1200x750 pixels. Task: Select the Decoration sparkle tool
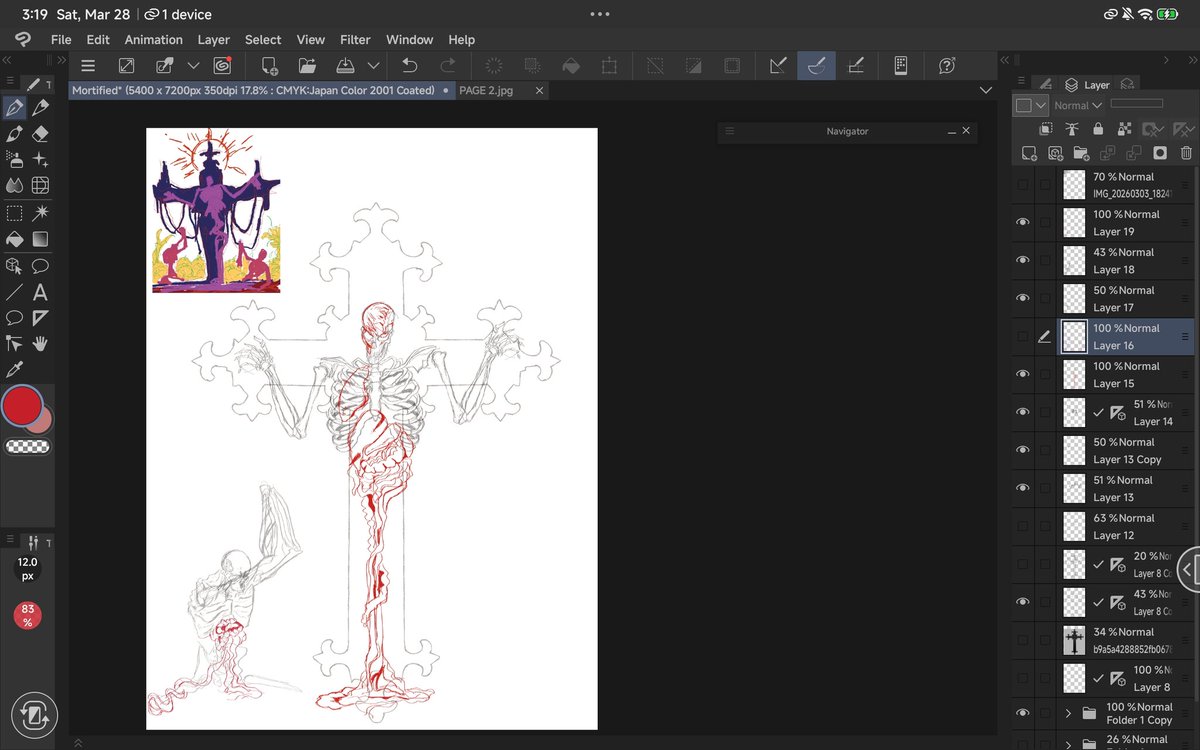click(40, 159)
